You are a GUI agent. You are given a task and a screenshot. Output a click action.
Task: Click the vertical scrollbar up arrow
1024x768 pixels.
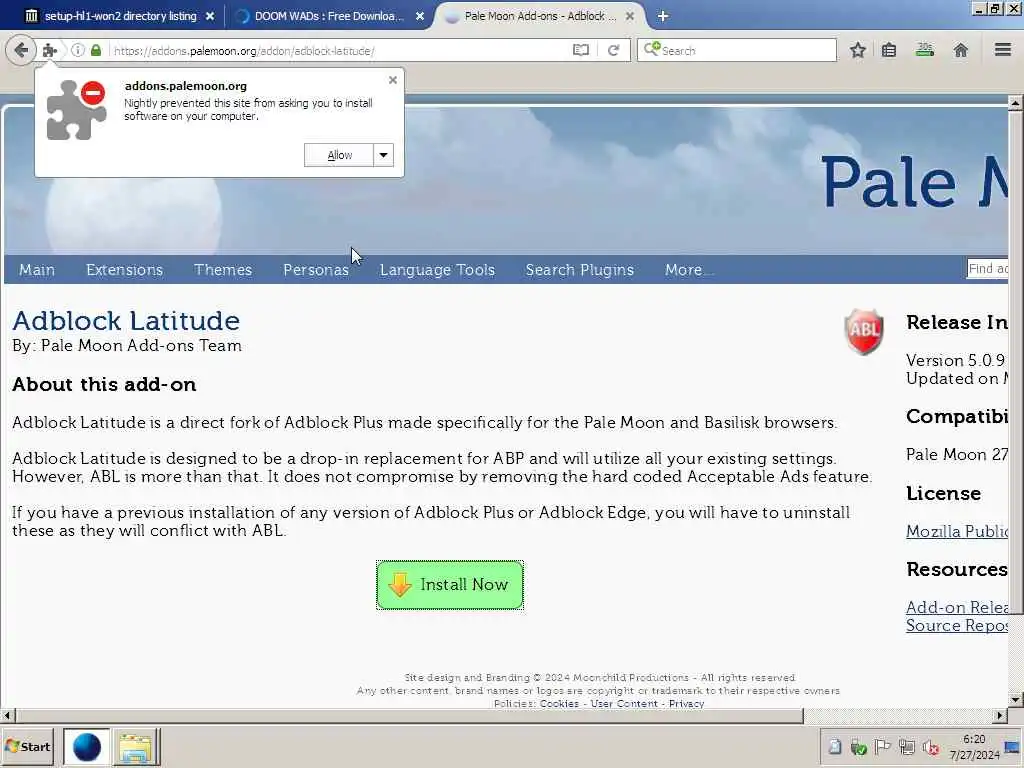coord(1015,103)
